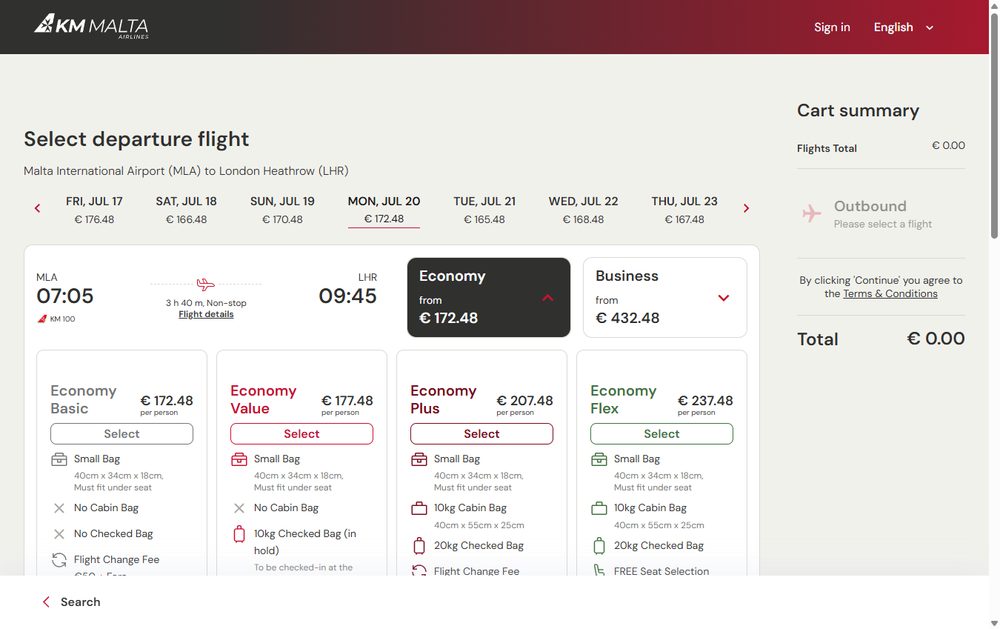The width and height of the screenshot is (1000, 629).
Task: Open the Flight details link
Action: (206, 314)
